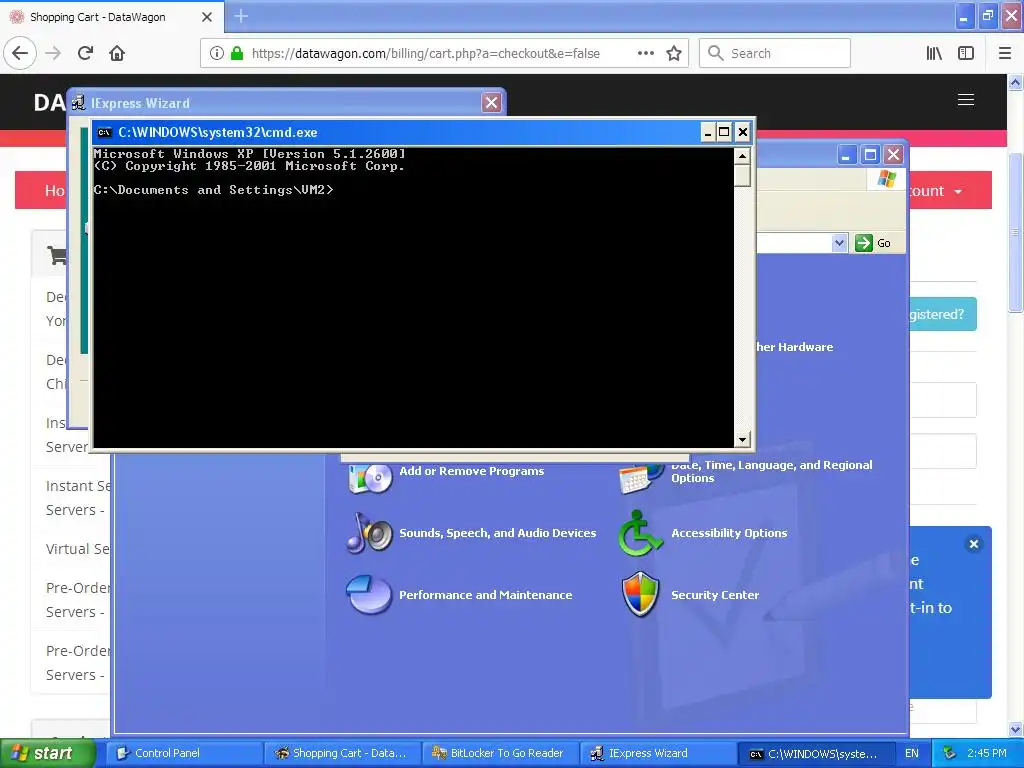Dismiss blue notification box with X

(x=974, y=544)
